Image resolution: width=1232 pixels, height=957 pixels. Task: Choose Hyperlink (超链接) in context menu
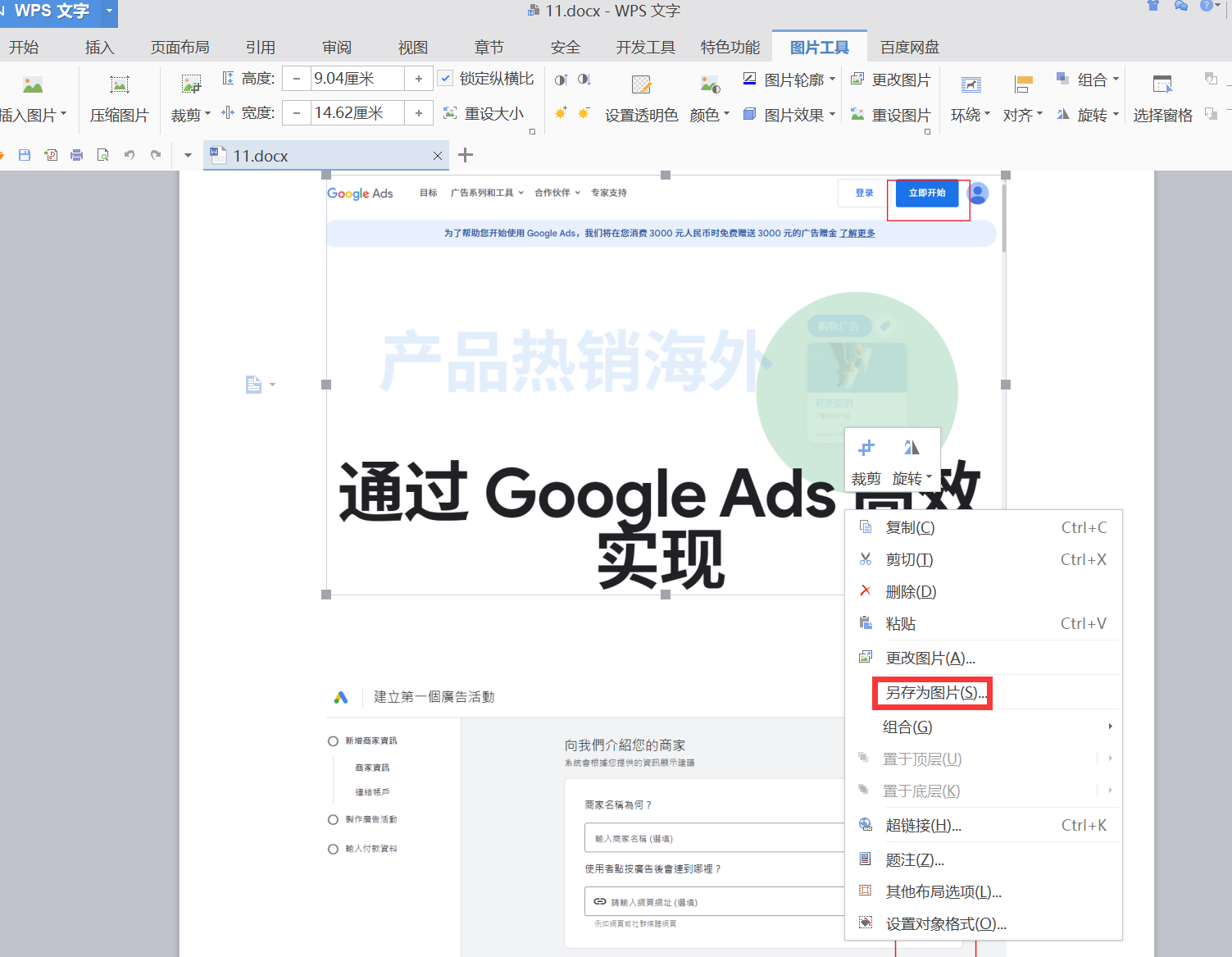[x=984, y=825]
